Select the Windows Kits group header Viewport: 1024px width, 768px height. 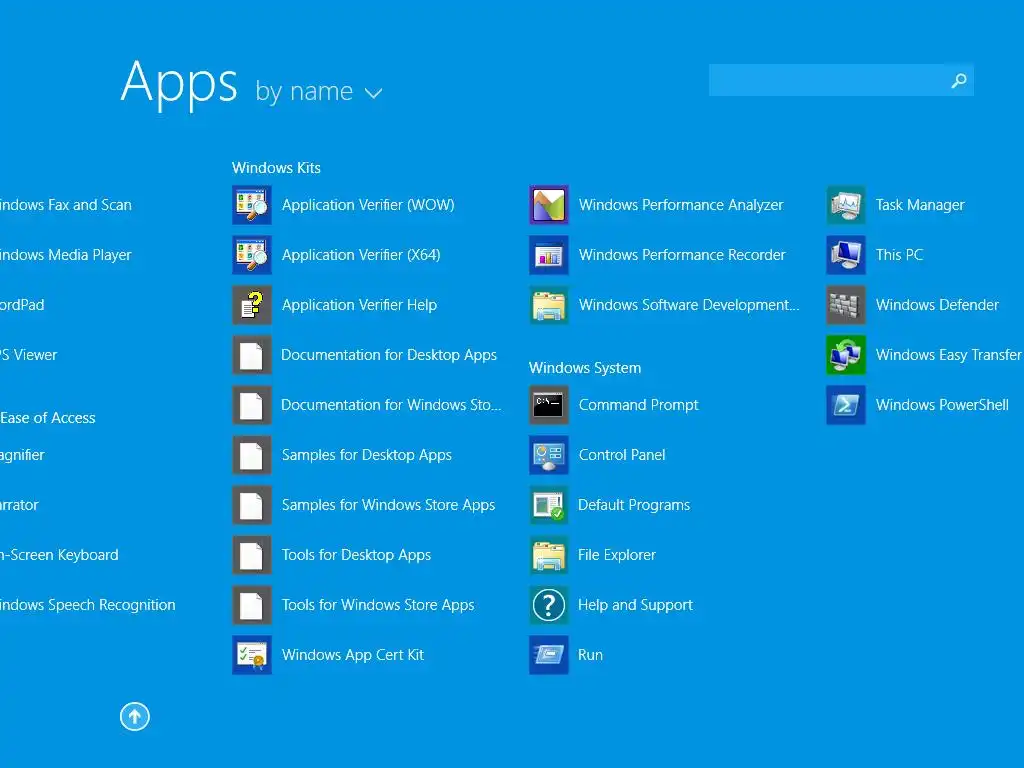click(276, 168)
